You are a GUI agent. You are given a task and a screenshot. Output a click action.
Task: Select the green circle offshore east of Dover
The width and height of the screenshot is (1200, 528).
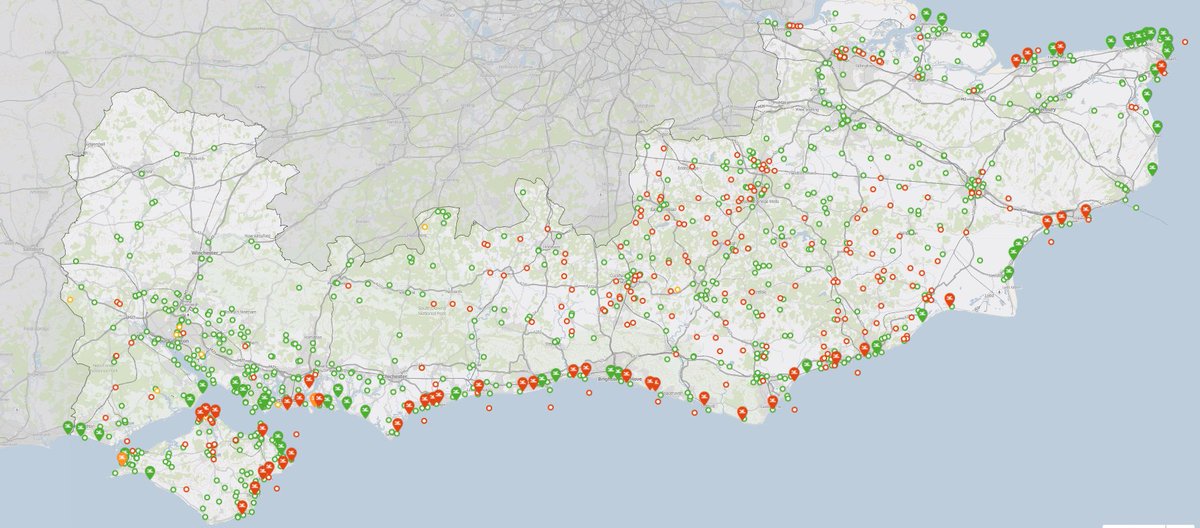(x=1136, y=206)
